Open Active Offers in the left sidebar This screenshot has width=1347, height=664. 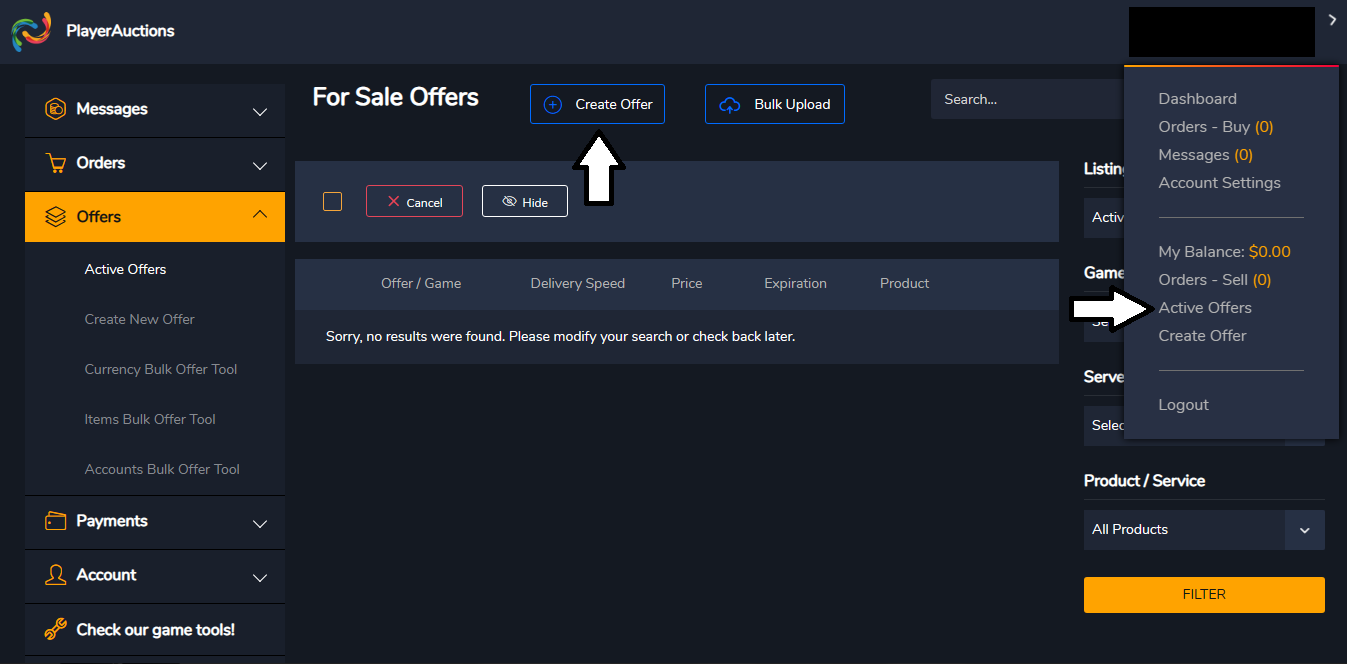[x=125, y=269]
